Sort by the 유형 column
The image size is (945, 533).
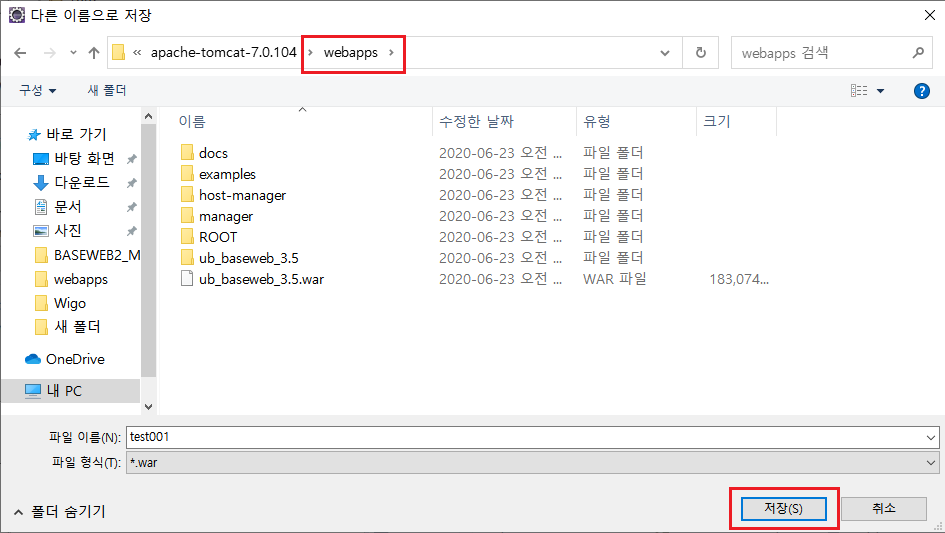pyautogui.click(x=597, y=122)
